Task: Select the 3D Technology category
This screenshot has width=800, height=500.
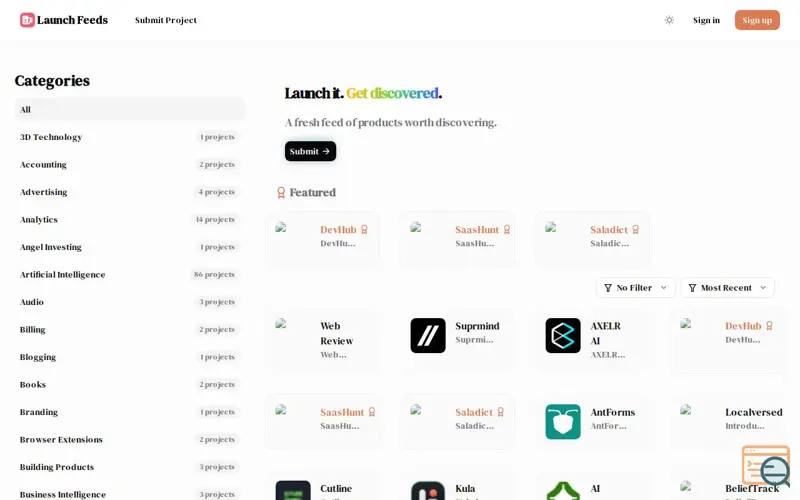Action: point(130,137)
